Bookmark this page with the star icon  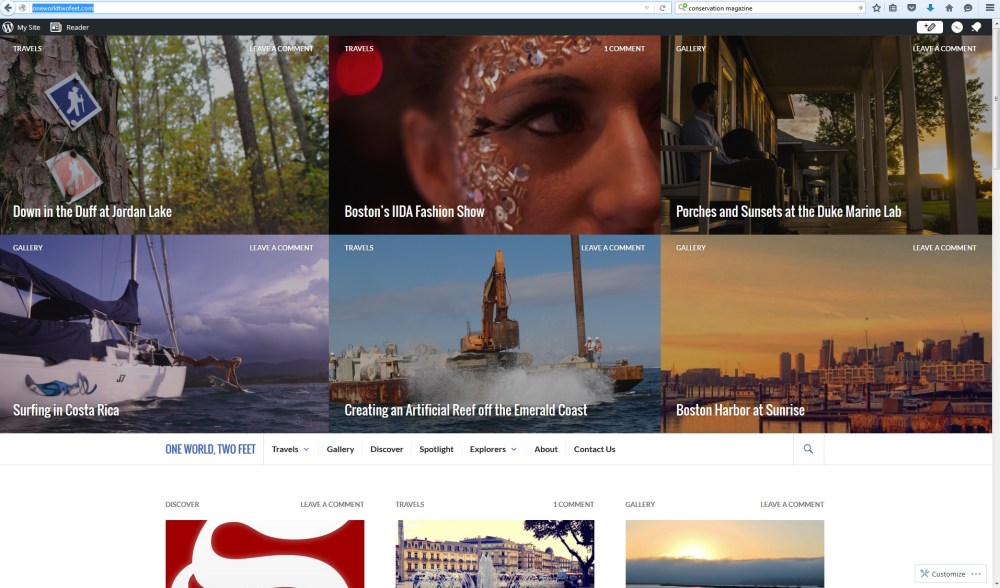coord(876,8)
